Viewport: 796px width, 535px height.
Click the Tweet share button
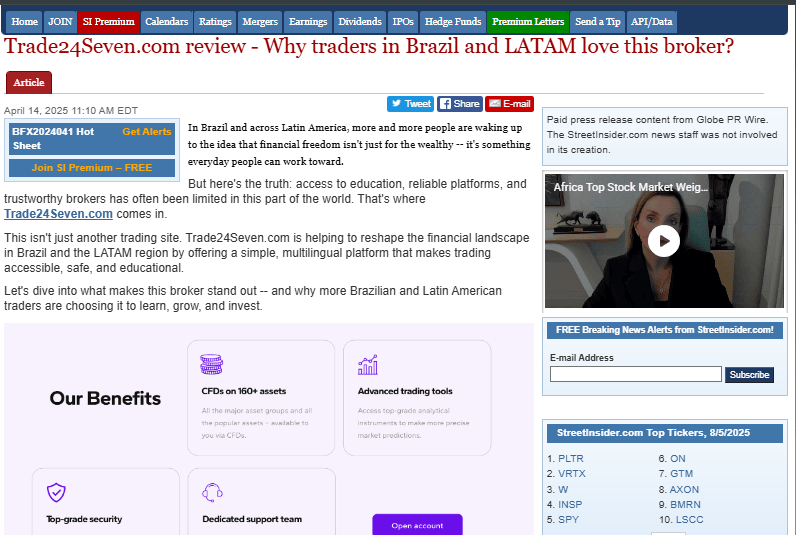pos(410,104)
